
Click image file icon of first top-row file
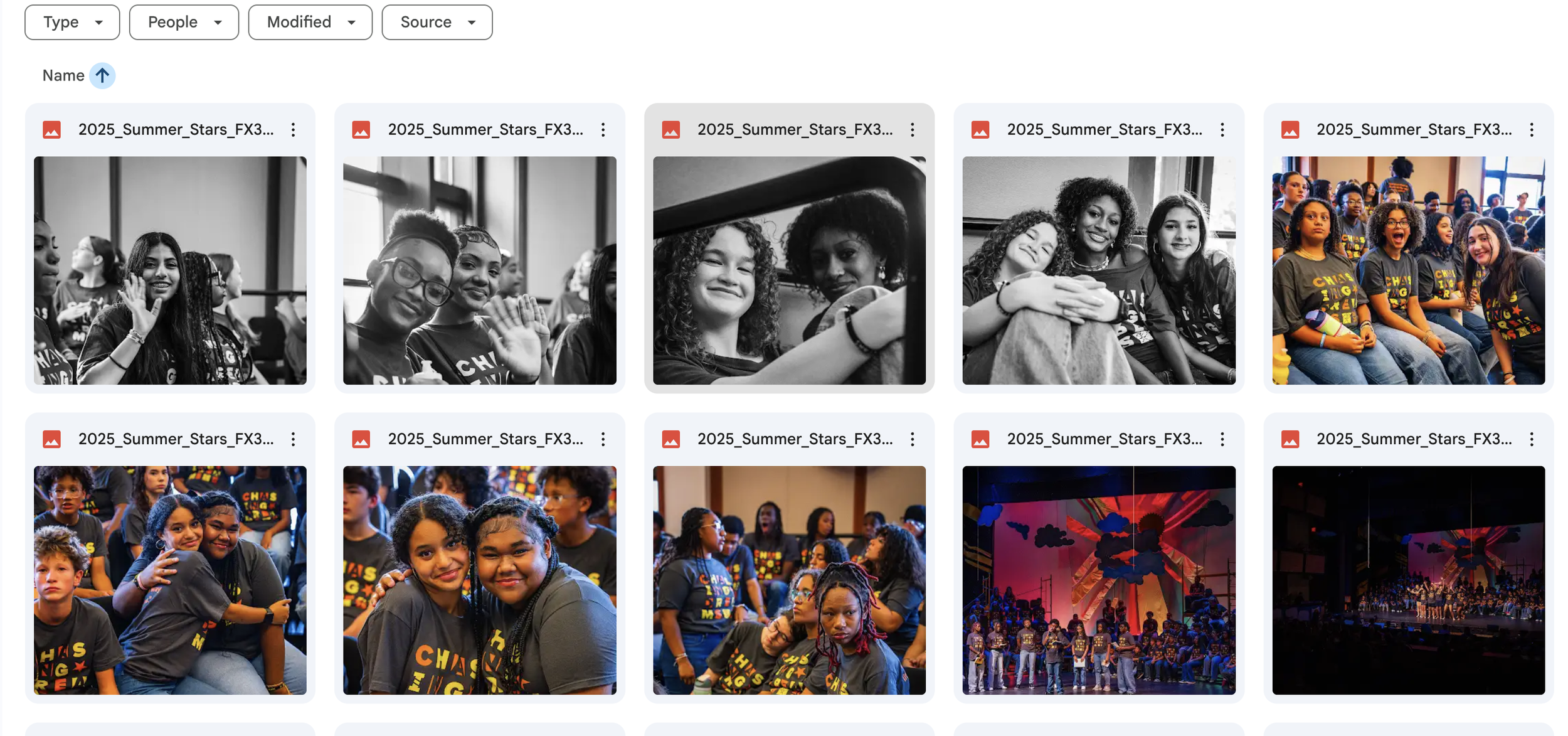pos(52,130)
